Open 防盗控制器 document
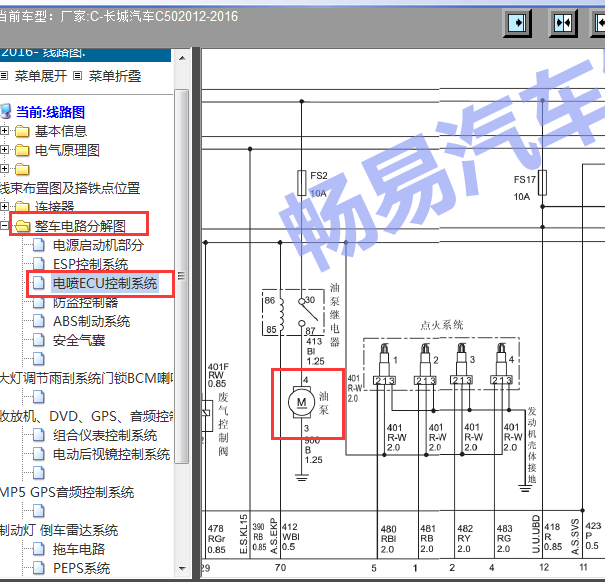The image size is (605, 582). coord(85,302)
